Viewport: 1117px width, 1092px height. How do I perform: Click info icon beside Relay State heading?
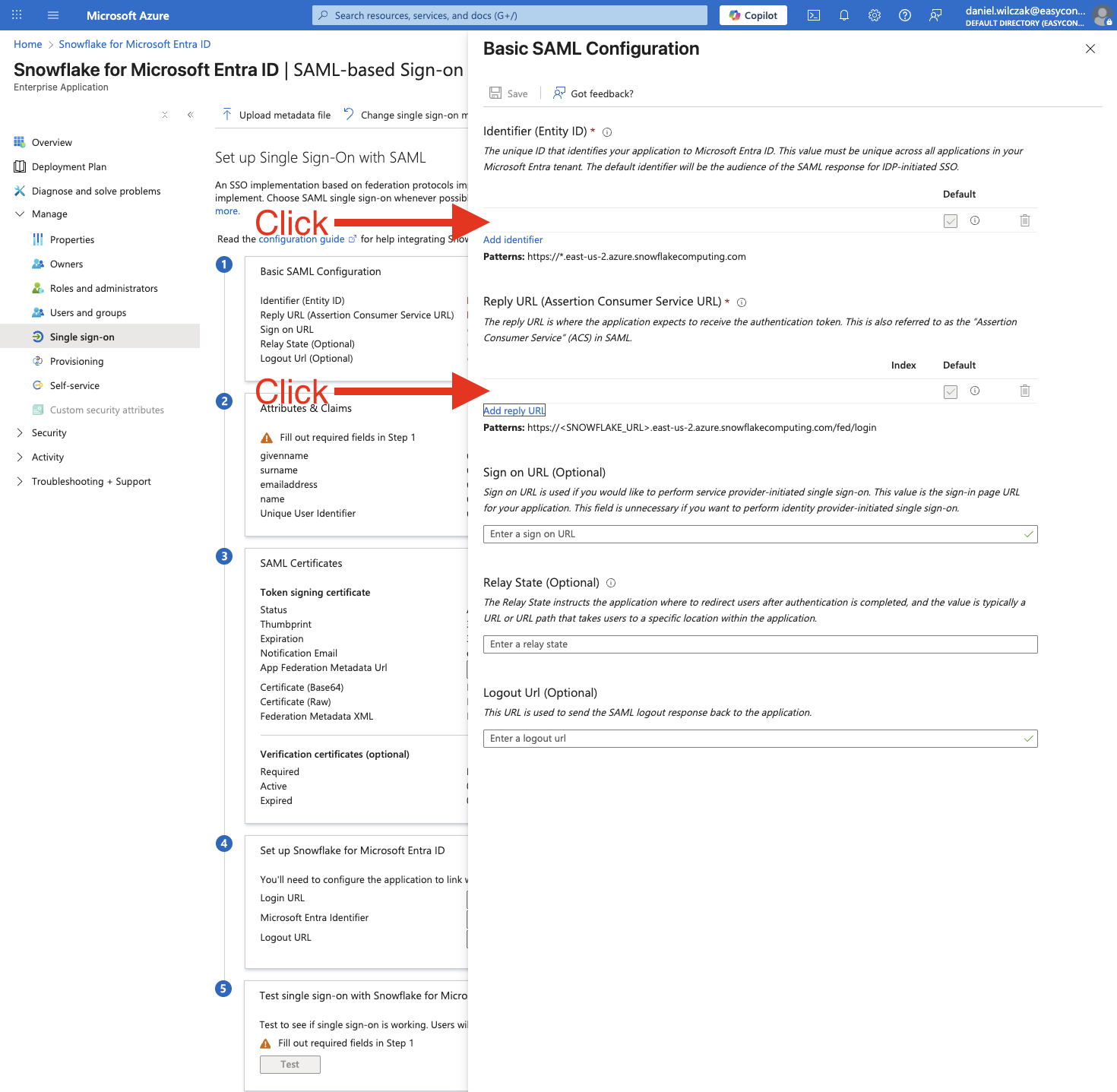pyautogui.click(x=611, y=583)
